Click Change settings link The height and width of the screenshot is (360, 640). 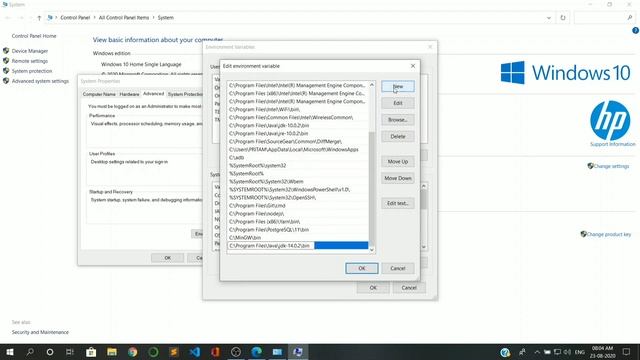(611, 166)
